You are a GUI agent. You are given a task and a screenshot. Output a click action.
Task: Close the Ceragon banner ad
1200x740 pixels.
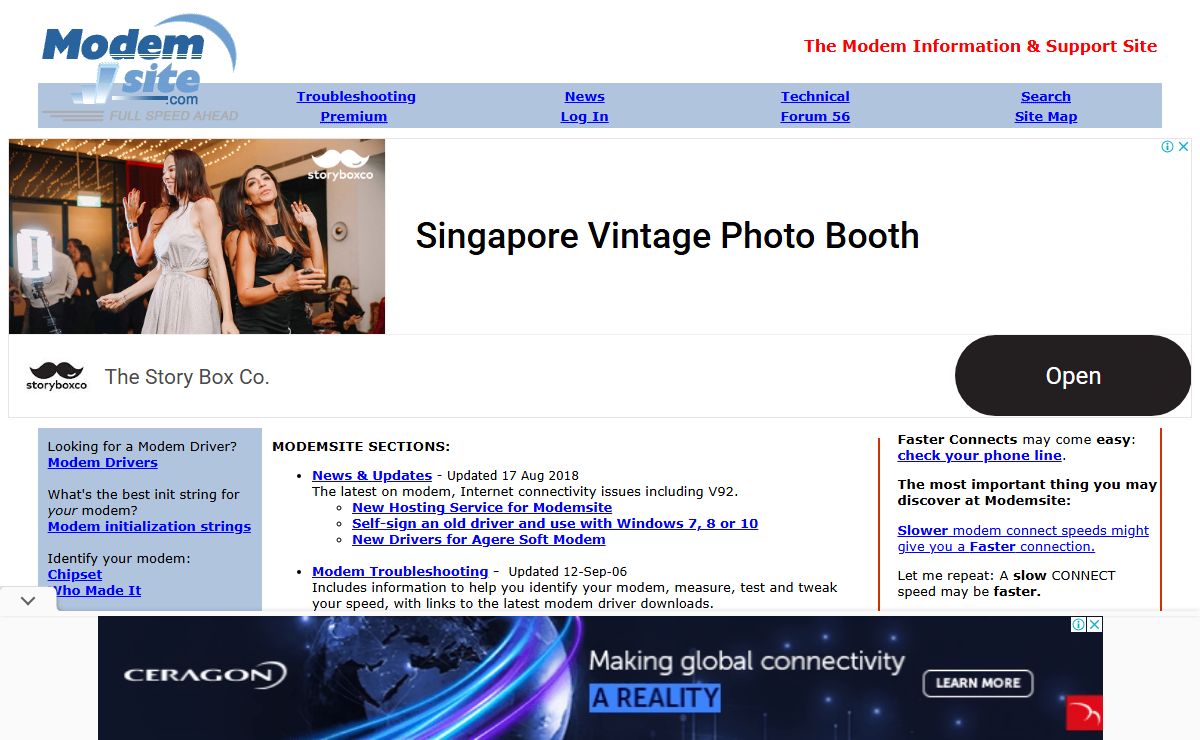coord(1095,625)
